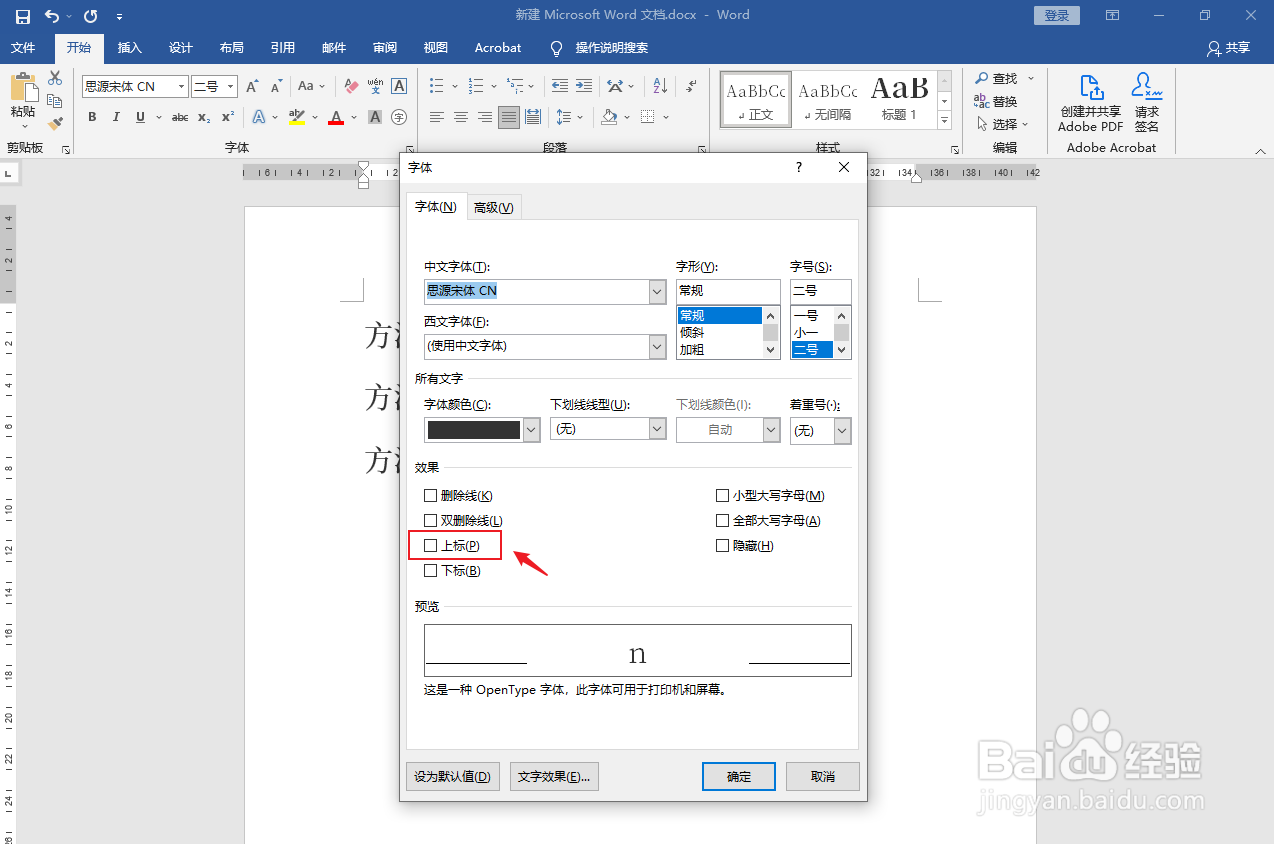
Task: Click the 共享 Share button
Action: 1228,47
